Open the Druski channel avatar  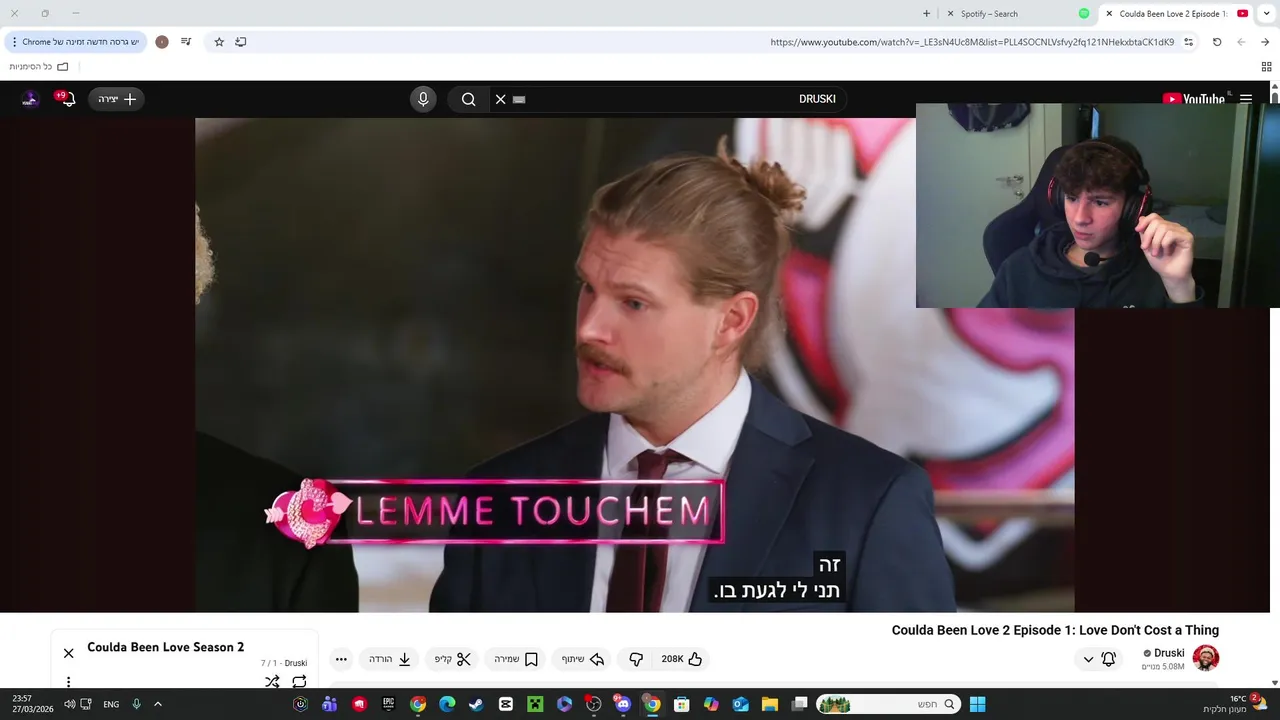1206,658
